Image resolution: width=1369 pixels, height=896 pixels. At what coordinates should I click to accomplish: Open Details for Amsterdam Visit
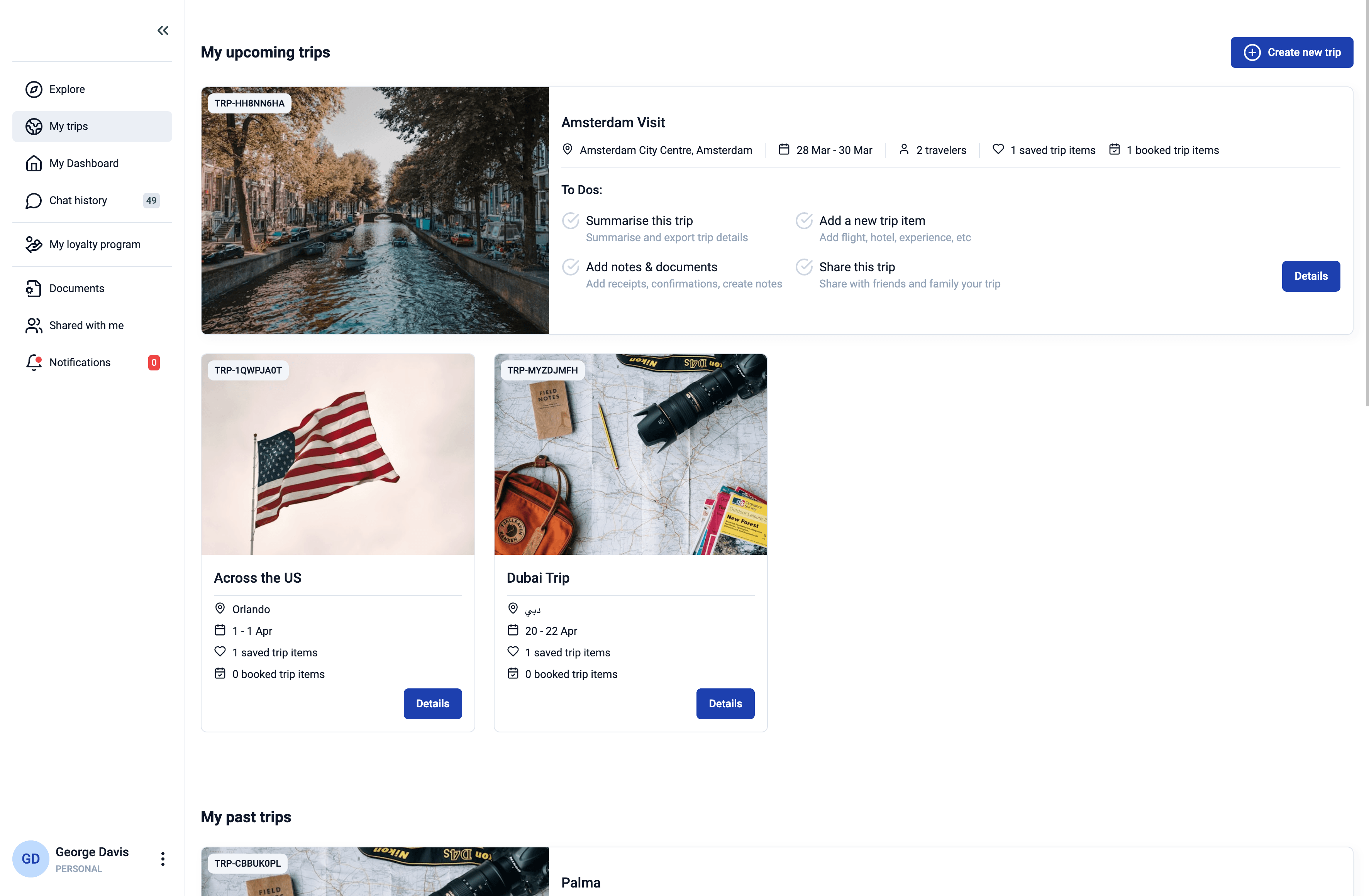point(1310,276)
